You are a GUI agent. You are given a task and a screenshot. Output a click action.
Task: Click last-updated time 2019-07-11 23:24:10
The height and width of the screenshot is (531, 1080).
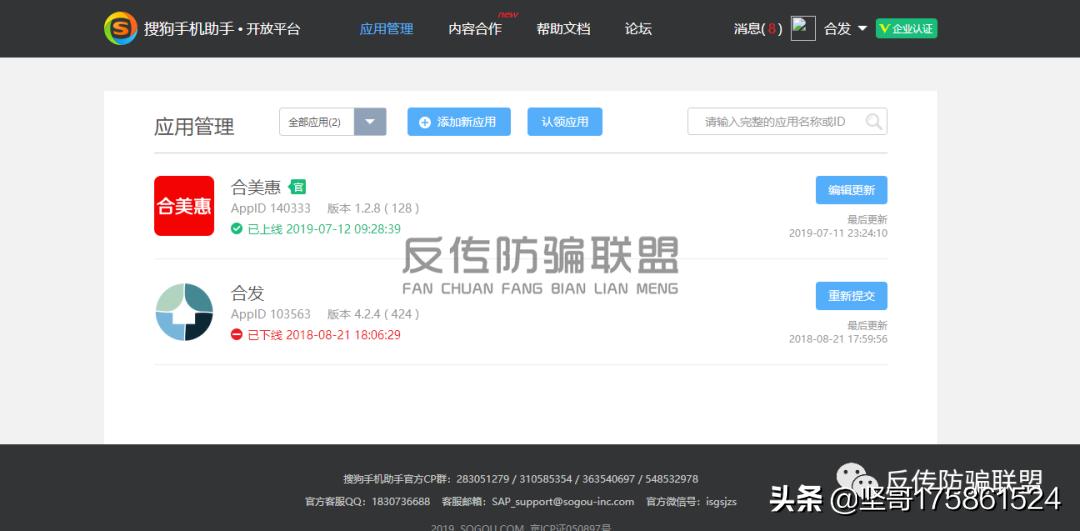tap(838, 233)
